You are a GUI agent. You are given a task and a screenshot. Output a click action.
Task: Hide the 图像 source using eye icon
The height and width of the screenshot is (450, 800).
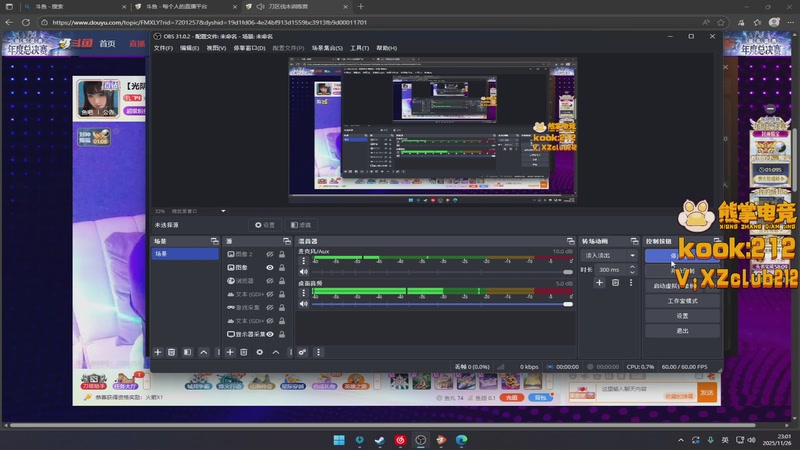click(x=270, y=268)
